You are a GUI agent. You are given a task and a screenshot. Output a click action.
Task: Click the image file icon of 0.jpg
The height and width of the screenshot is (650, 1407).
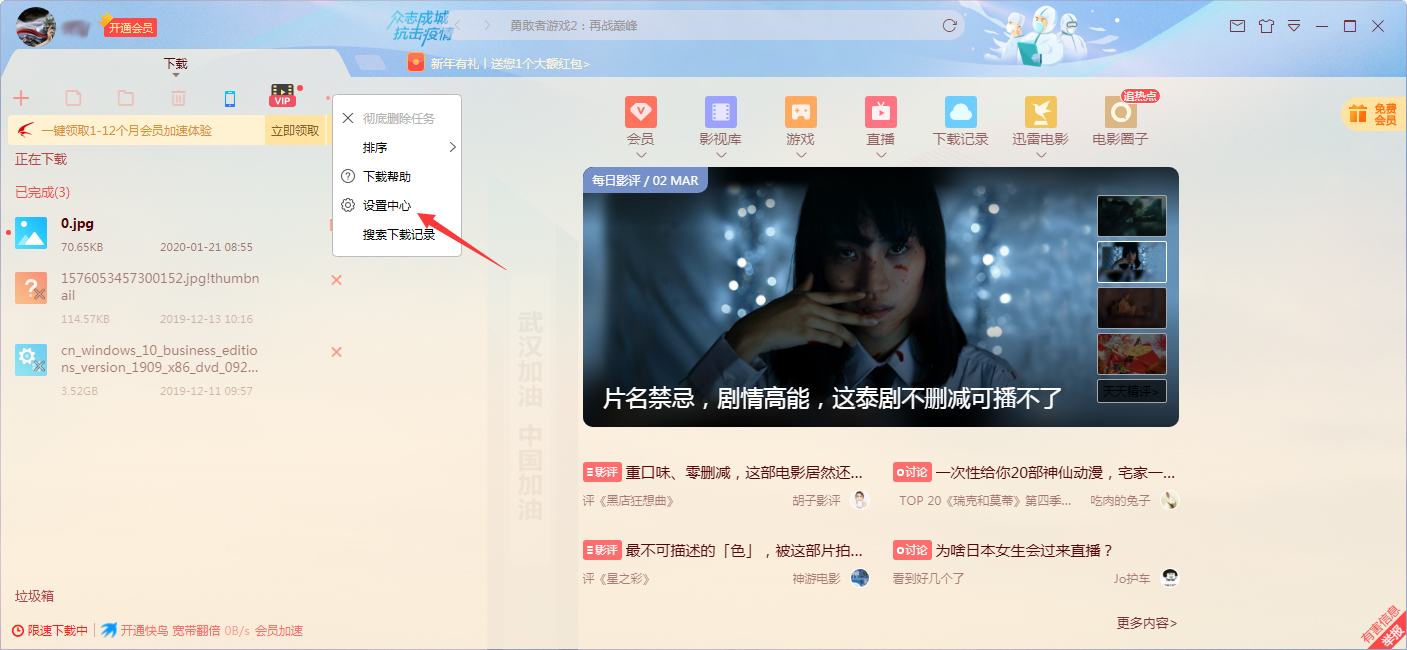[x=31, y=232]
